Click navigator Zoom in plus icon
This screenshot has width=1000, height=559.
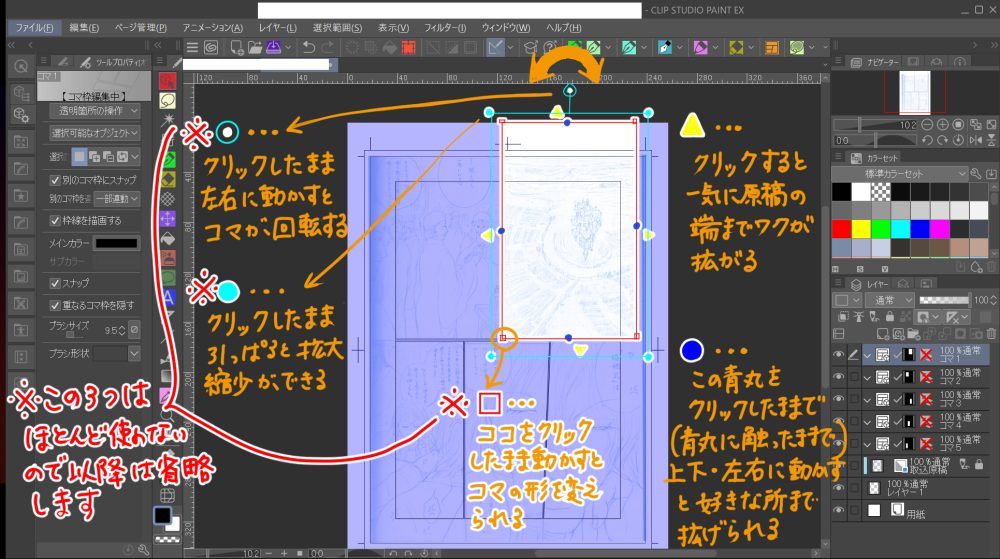point(942,125)
